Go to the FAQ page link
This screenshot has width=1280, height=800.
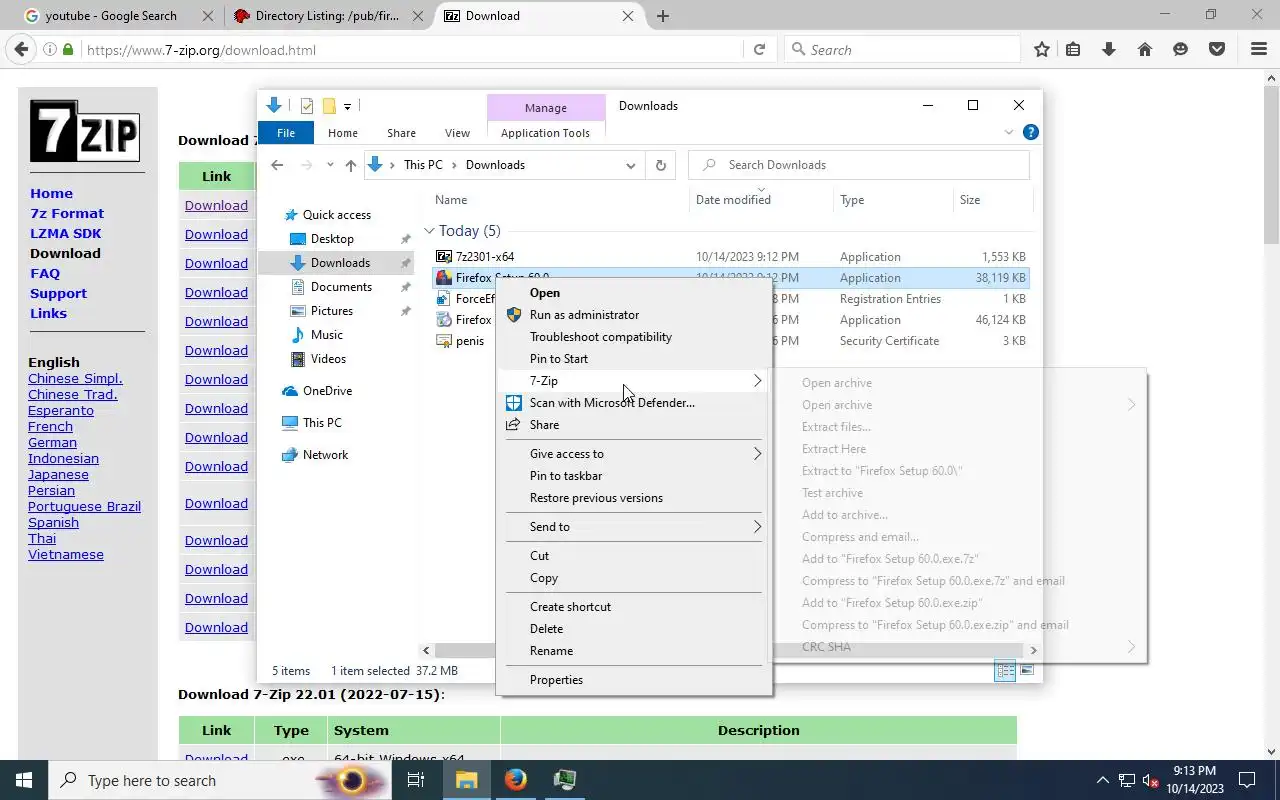point(45,273)
